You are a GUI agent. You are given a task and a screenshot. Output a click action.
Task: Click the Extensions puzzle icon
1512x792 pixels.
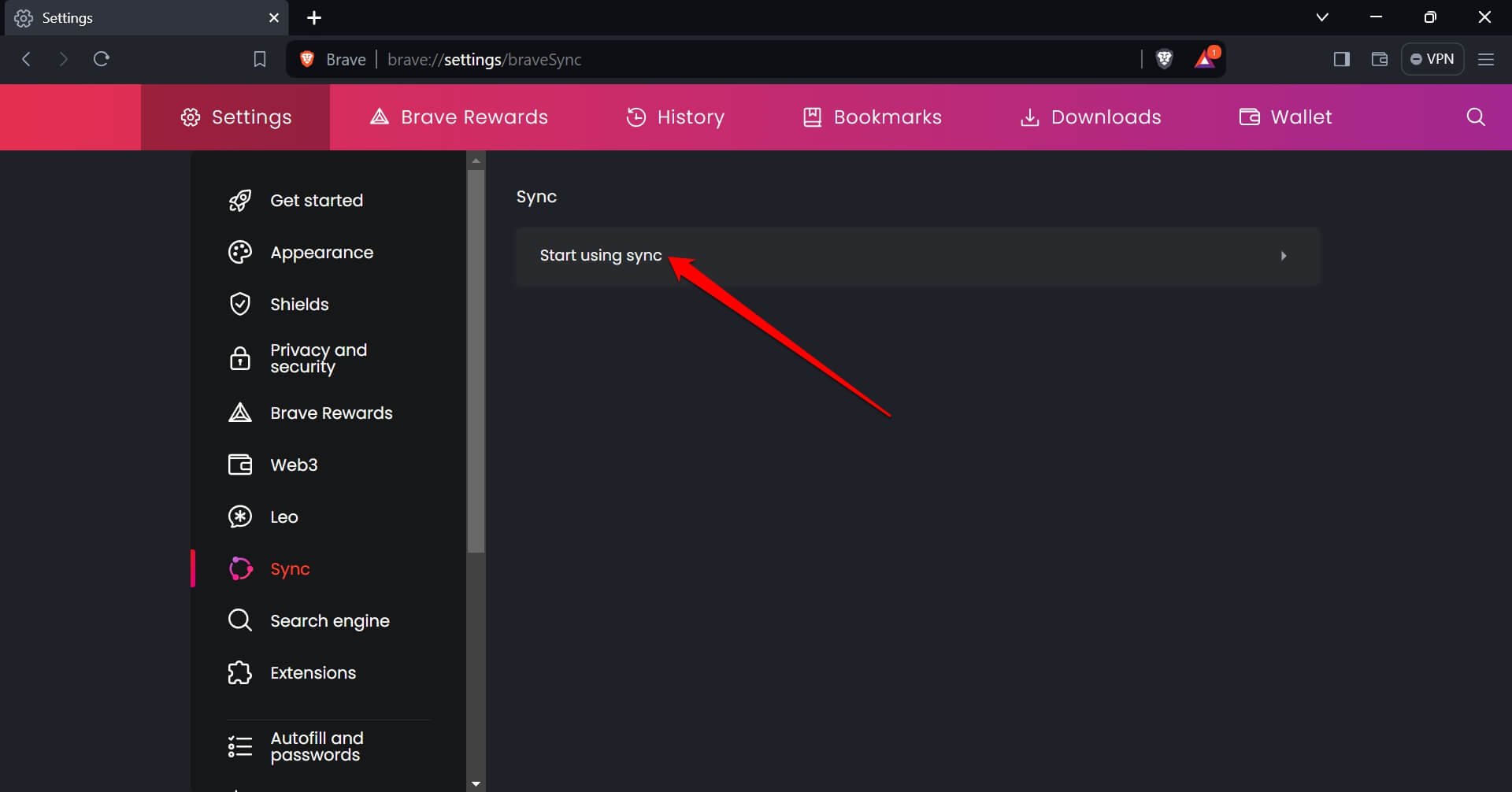point(239,672)
